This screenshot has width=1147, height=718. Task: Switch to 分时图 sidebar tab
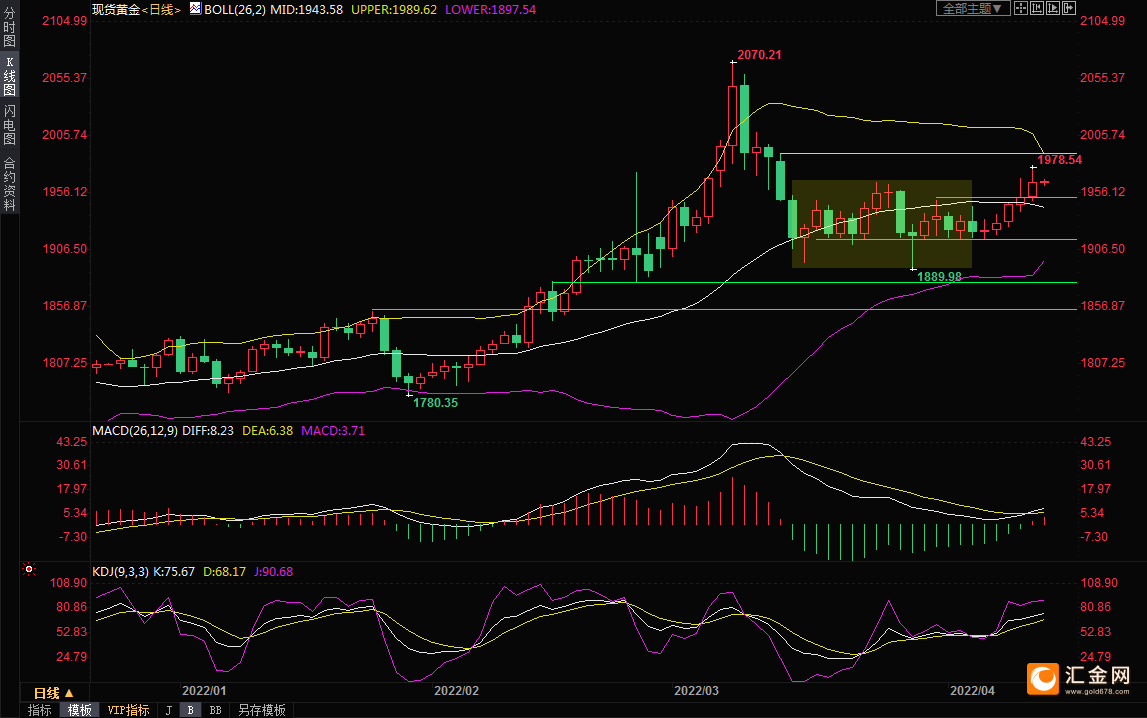pos(10,27)
